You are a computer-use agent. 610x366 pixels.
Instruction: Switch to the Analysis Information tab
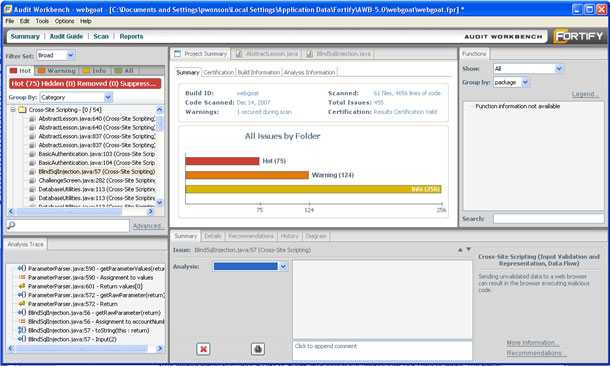pyautogui.click(x=309, y=72)
